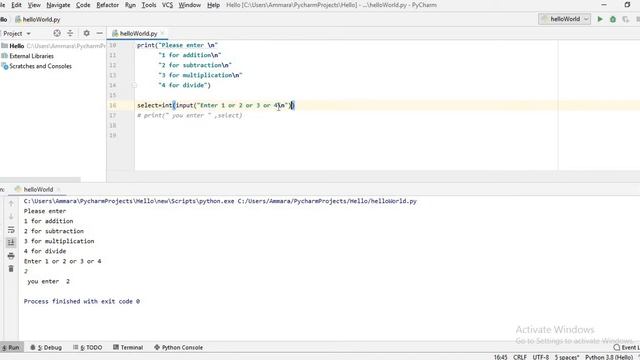Click down arrow in Run console sidebar
The height and width of the screenshot is (360, 640).
click(11, 216)
